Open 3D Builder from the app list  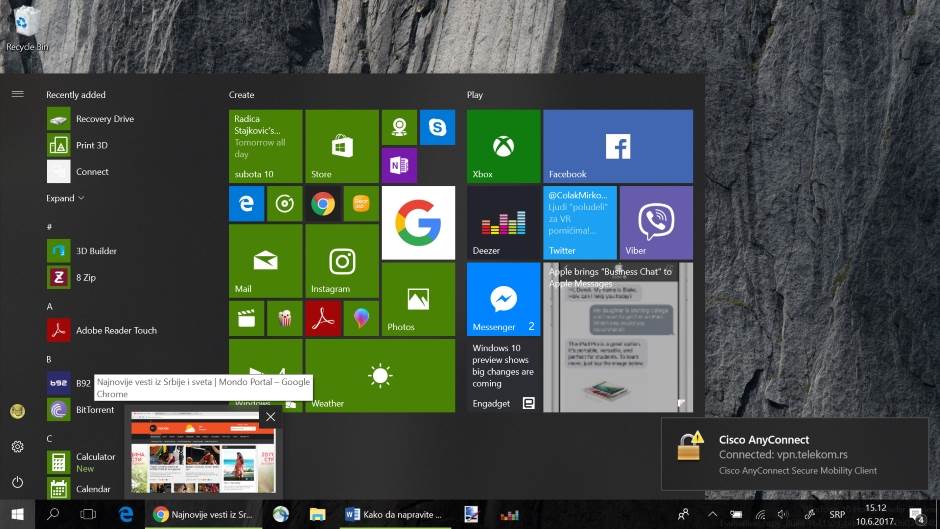pos(96,251)
